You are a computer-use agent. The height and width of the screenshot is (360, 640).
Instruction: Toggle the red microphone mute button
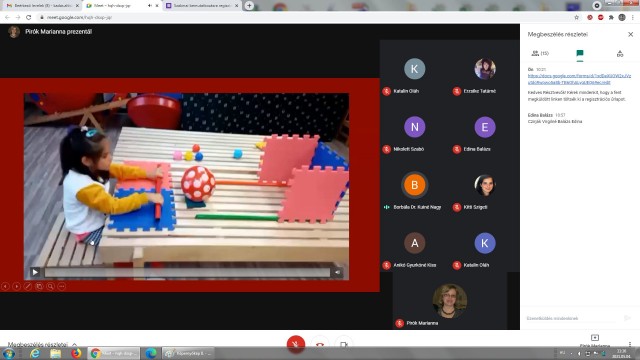coord(296,344)
